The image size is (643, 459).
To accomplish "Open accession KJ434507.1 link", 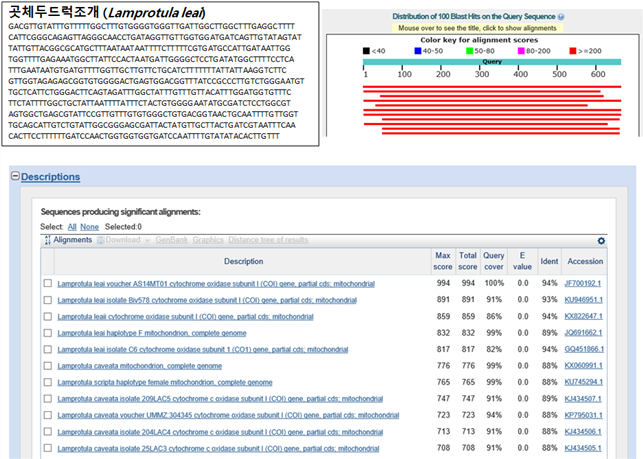I will coord(583,398).
